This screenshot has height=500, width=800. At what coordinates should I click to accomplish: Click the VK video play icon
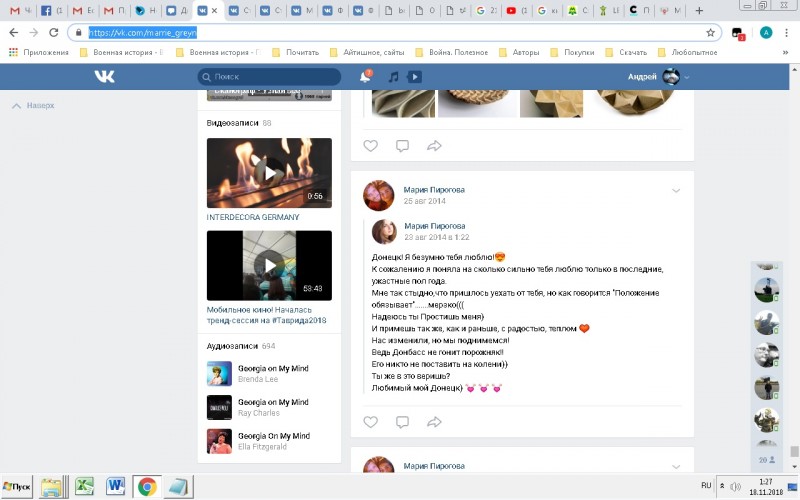click(414, 77)
